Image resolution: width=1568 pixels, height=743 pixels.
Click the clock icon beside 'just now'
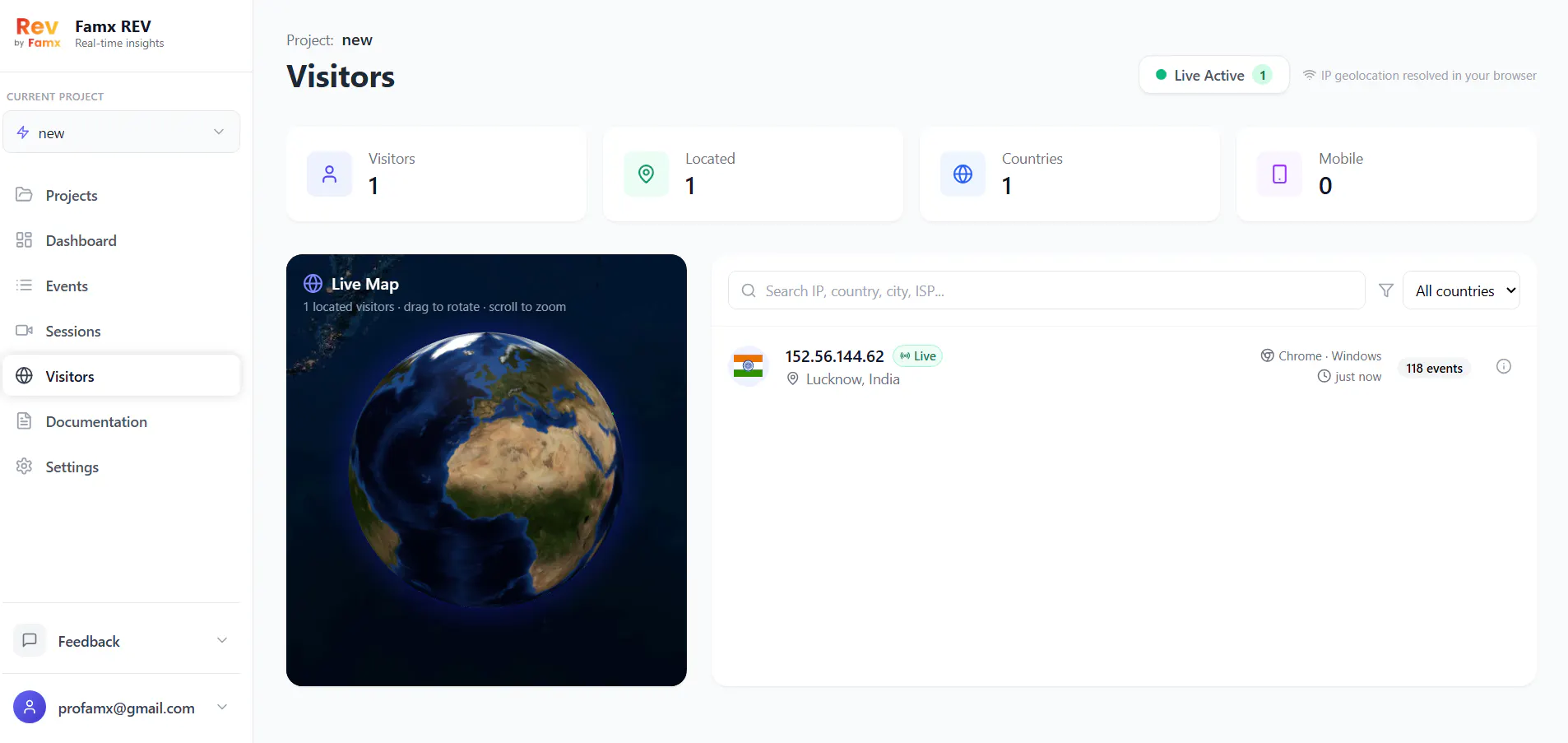(1324, 376)
